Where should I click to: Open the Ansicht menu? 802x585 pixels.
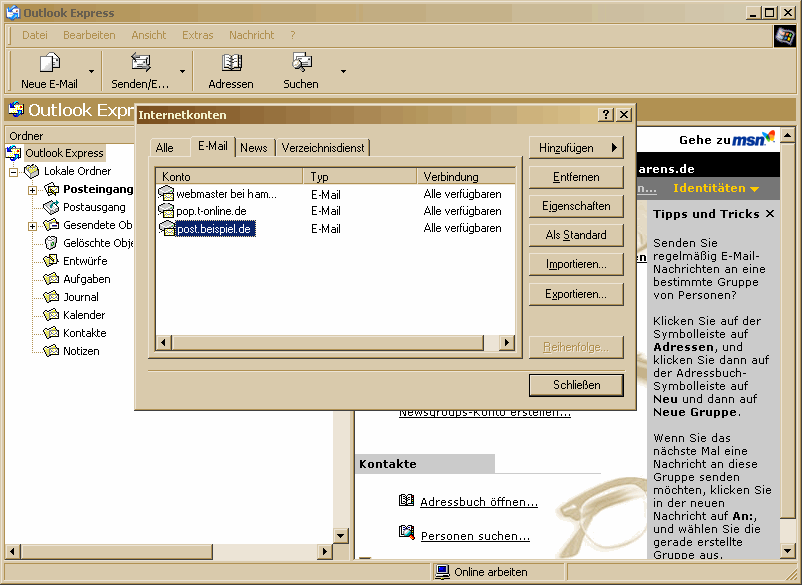(149, 35)
